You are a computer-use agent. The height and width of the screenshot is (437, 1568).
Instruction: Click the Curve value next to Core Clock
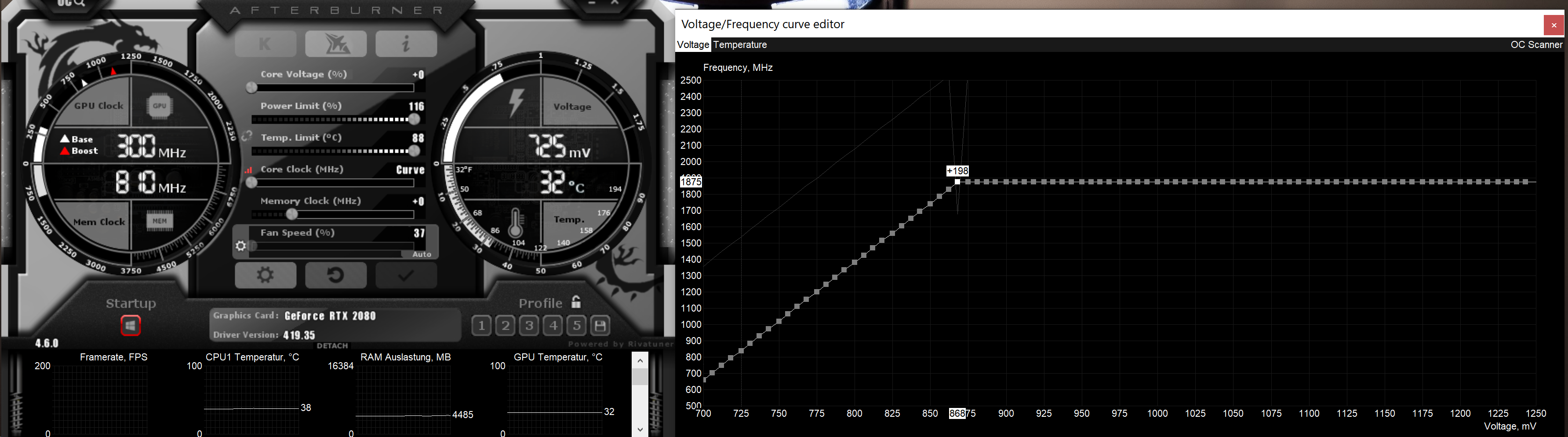pyautogui.click(x=410, y=169)
